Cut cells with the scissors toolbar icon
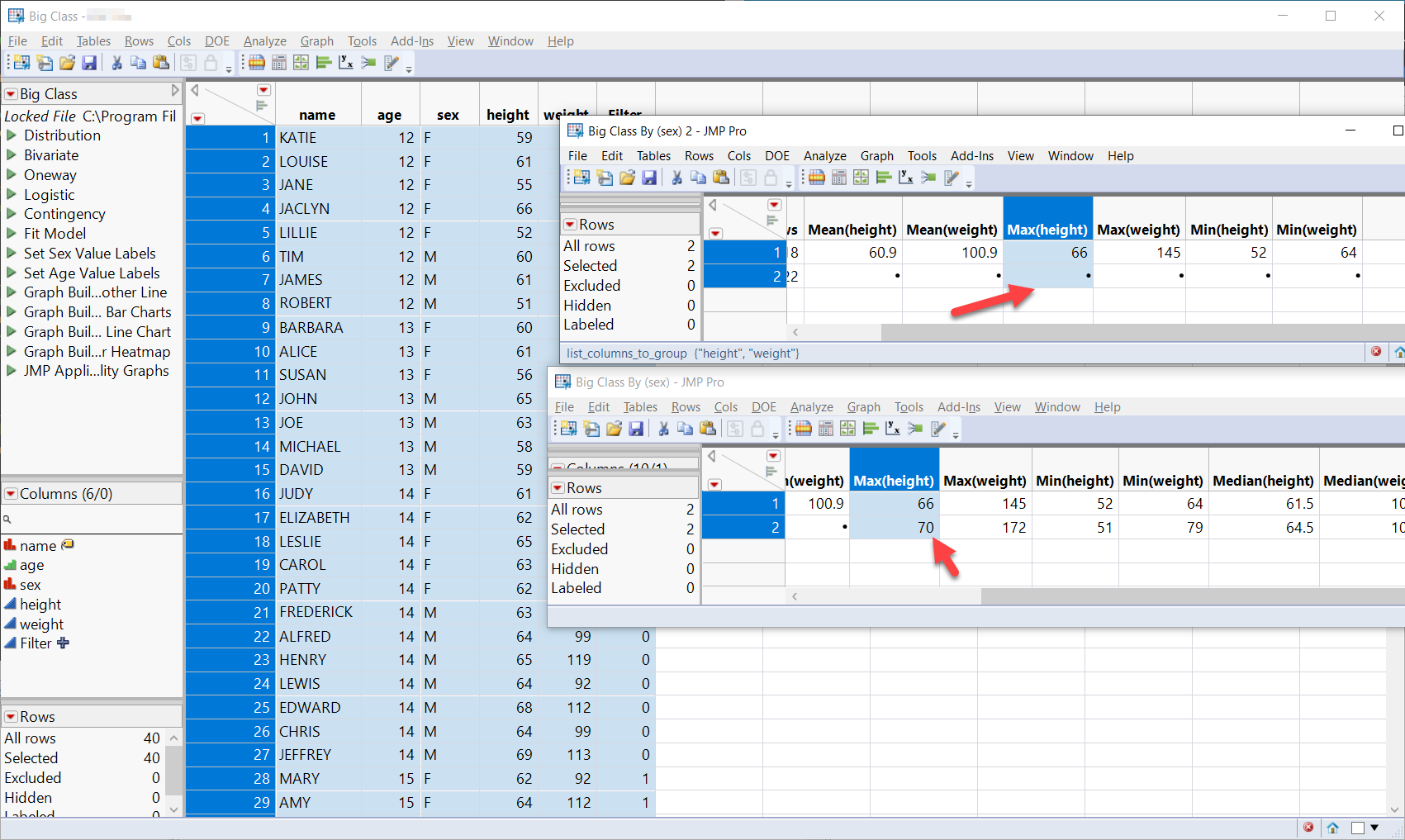 point(116,64)
